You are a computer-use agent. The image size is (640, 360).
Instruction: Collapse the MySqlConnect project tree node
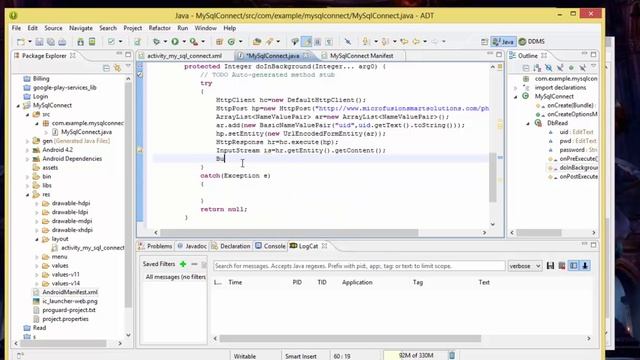point(18,106)
